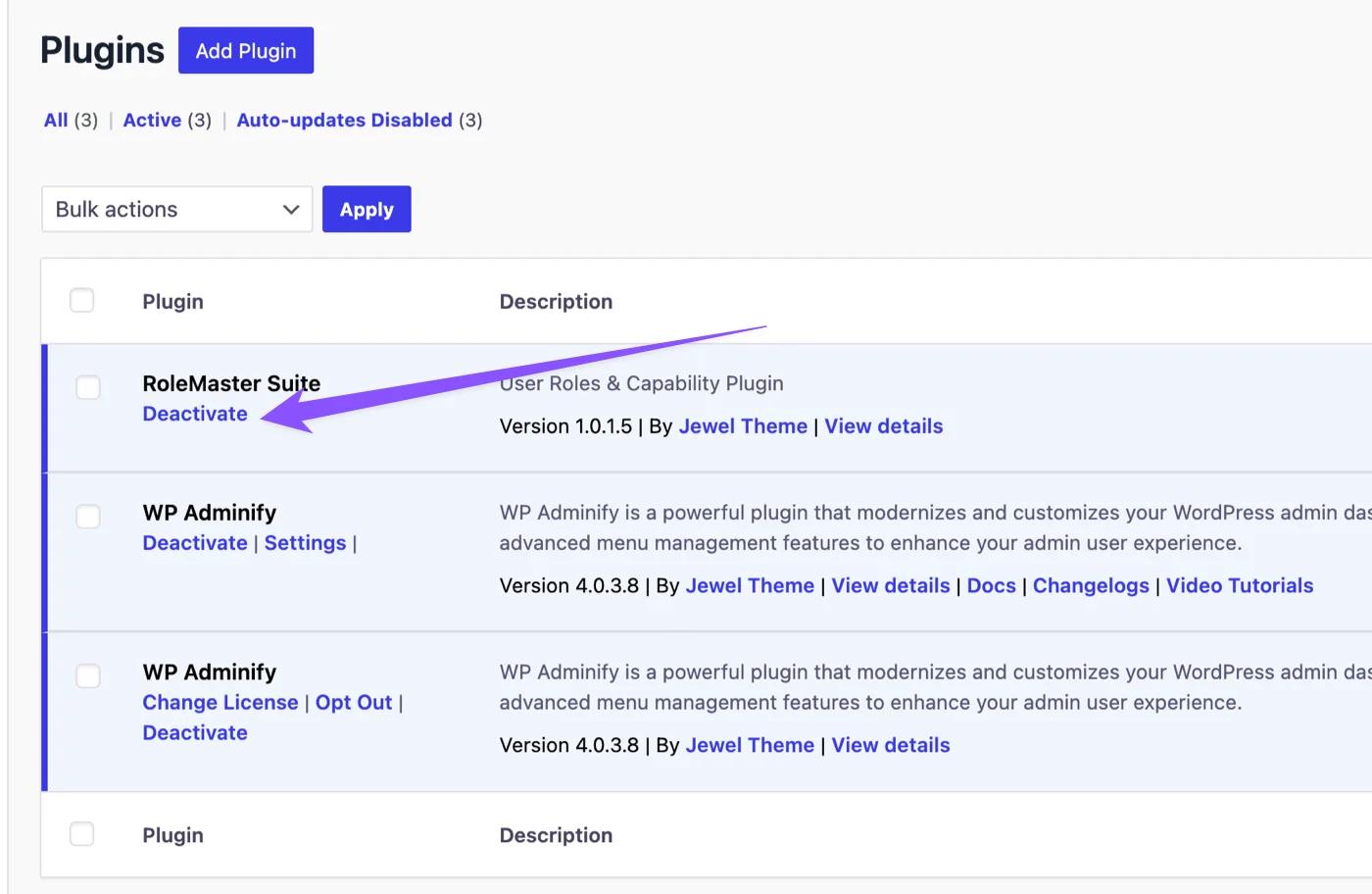1372x894 pixels.
Task: Click the Plugins page heading
Action: click(x=102, y=50)
